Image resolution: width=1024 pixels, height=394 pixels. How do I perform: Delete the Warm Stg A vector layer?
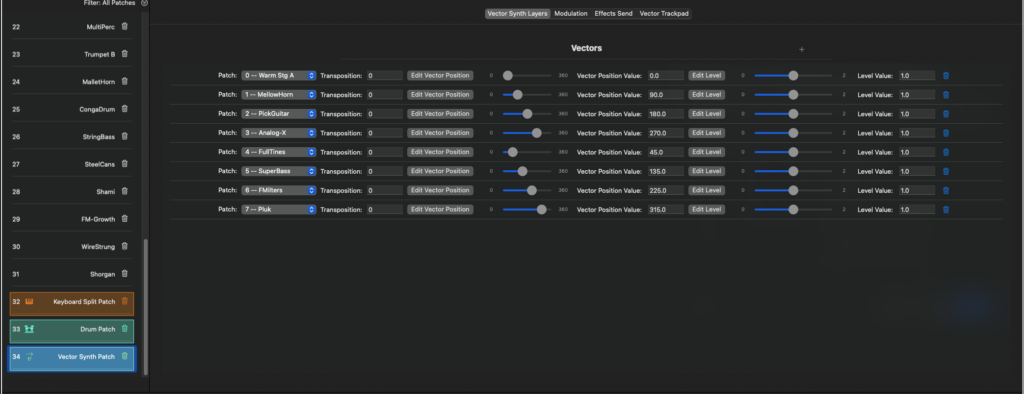pos(946,76)
